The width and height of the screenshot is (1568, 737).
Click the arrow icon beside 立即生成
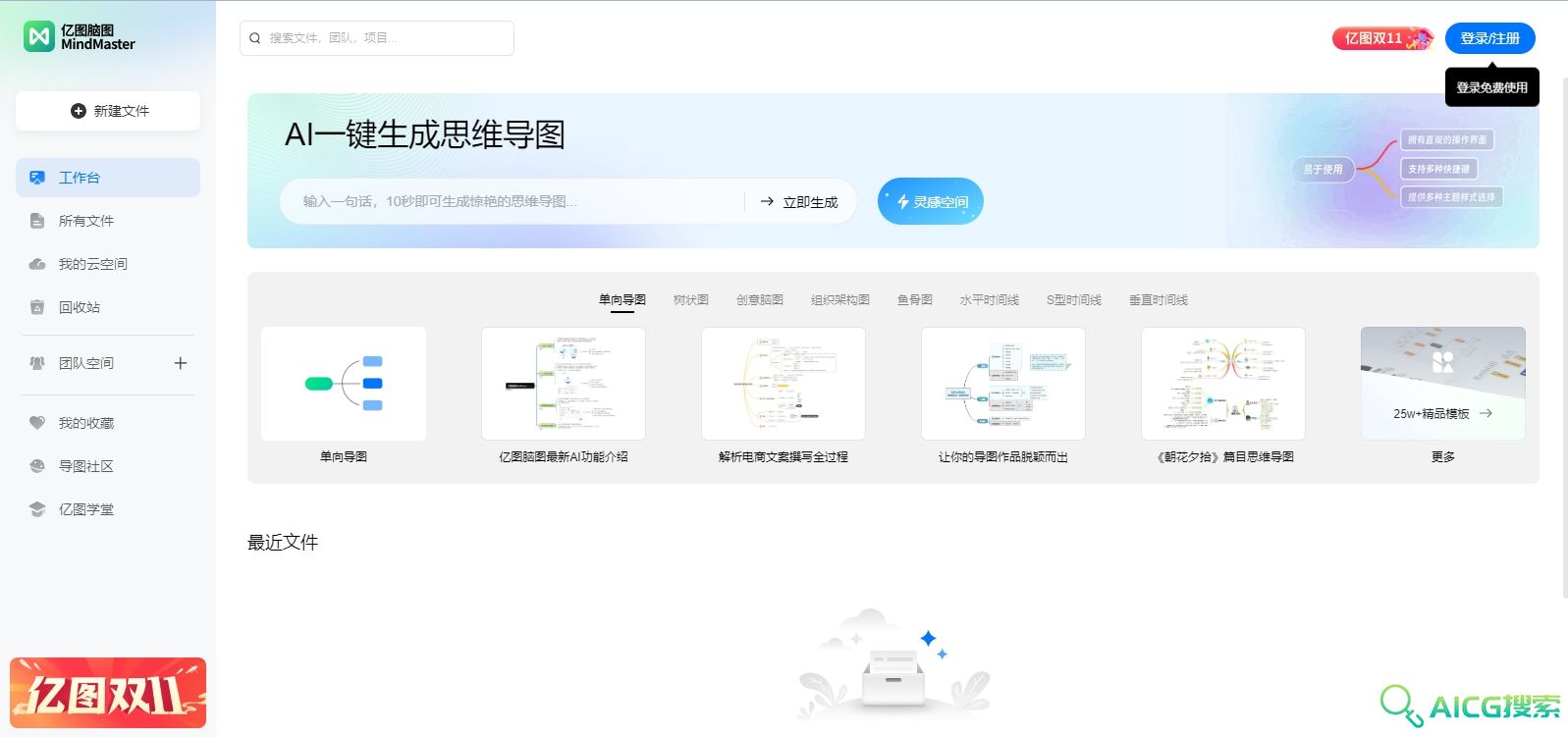click(767, 201)
